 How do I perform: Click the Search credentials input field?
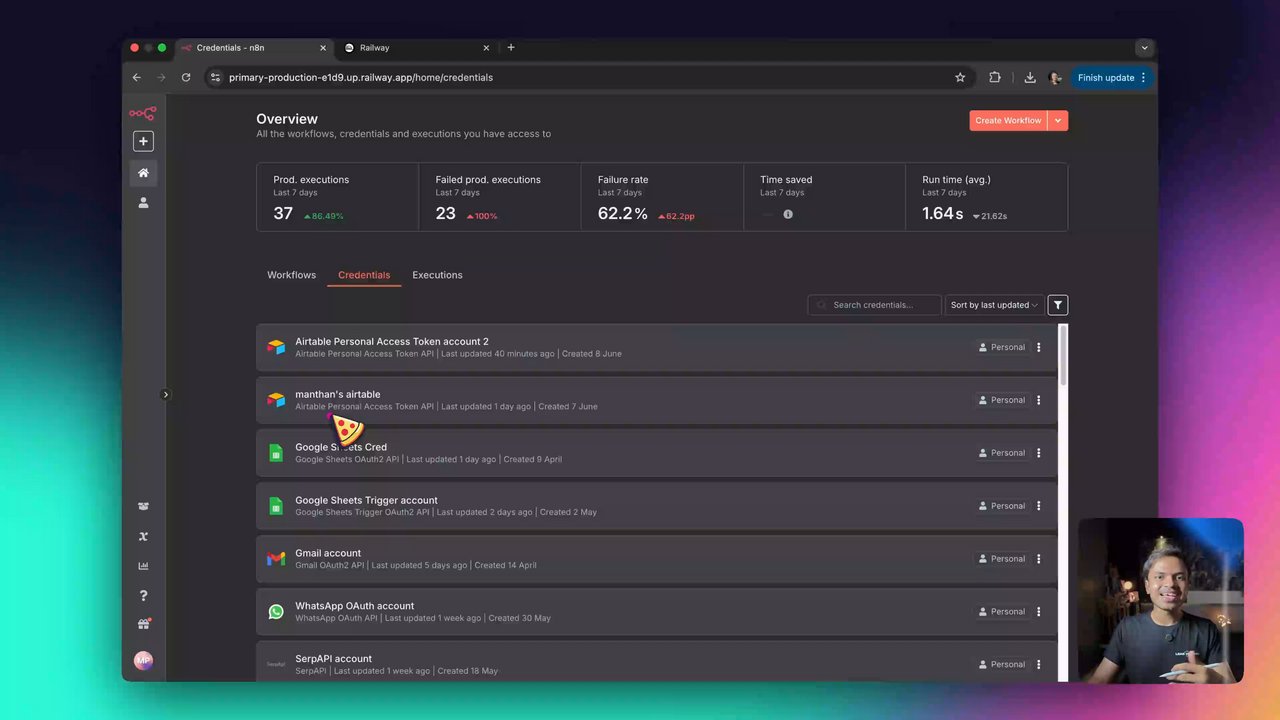(x=874, y=305)
